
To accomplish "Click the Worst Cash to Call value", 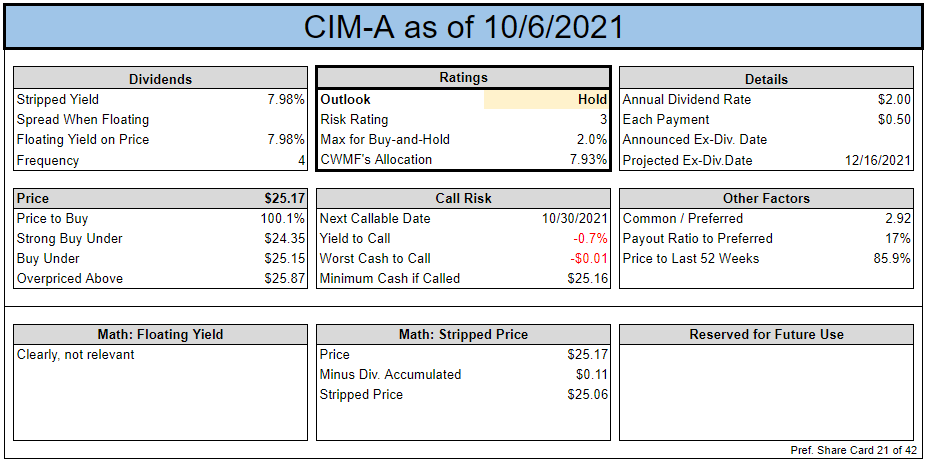I will click(588, 259).
